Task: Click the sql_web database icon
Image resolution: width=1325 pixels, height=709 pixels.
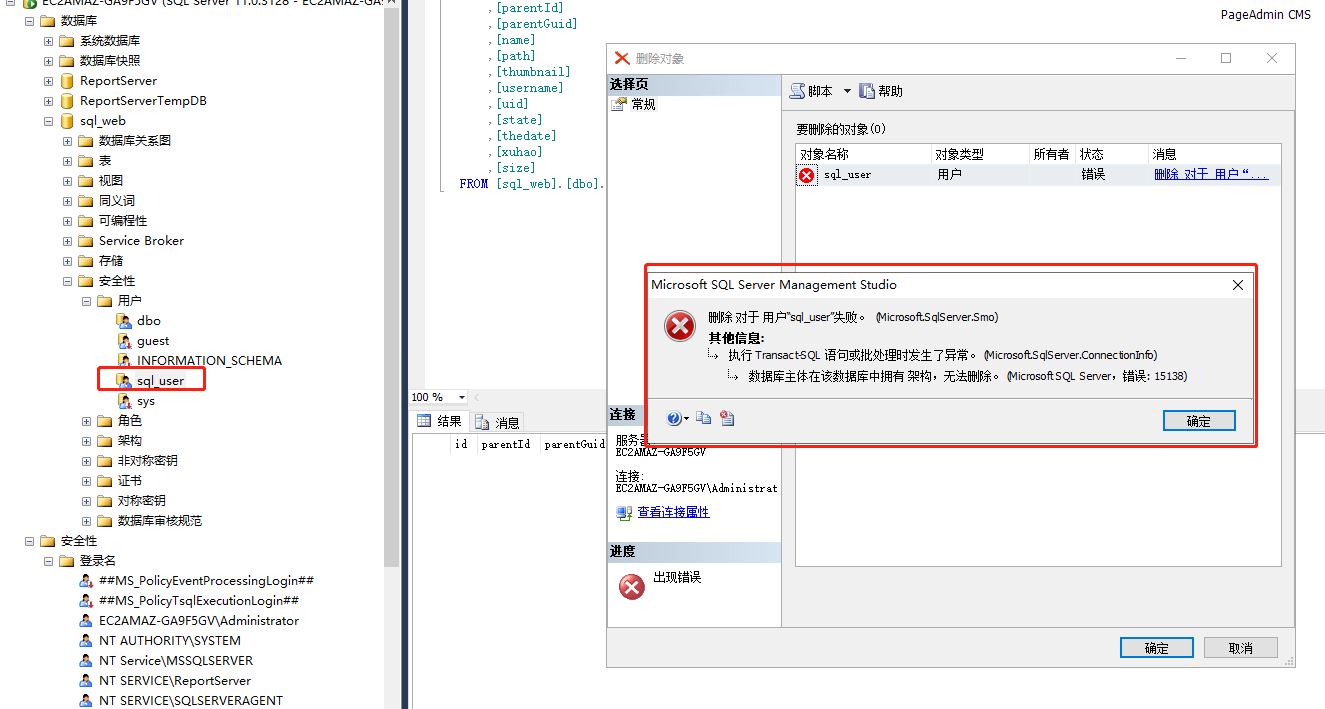Action: (66, 121)
